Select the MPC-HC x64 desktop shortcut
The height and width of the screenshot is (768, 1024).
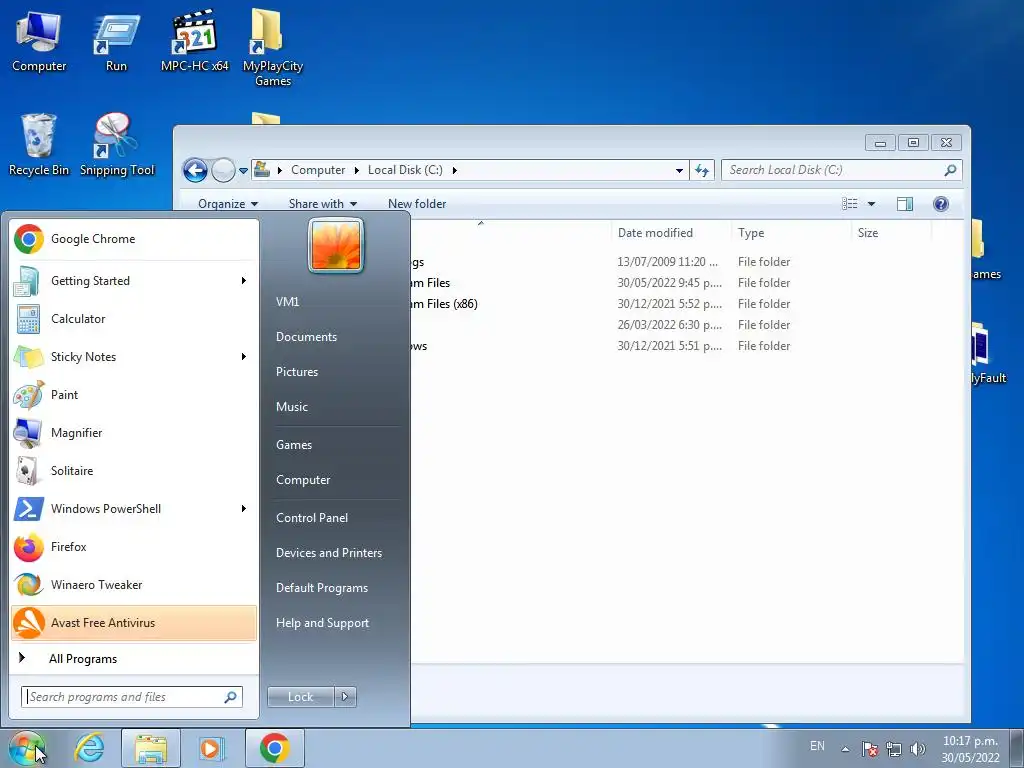click(195, 41)
